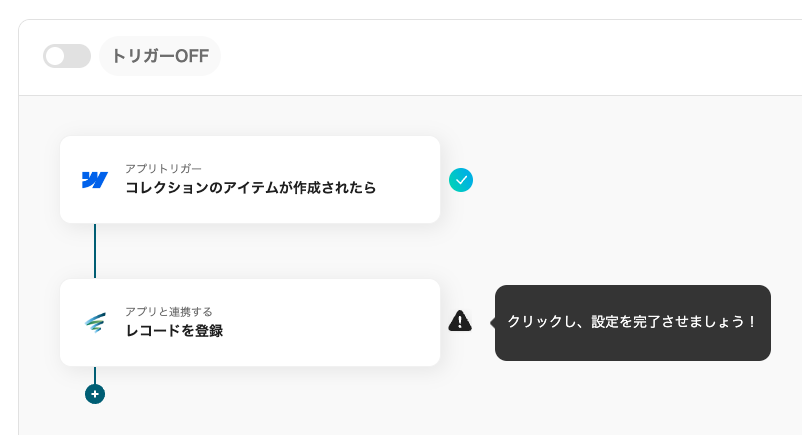802x435 pixels.
Task: Click the connector line between the steps
Action: (x=95, y=251)
